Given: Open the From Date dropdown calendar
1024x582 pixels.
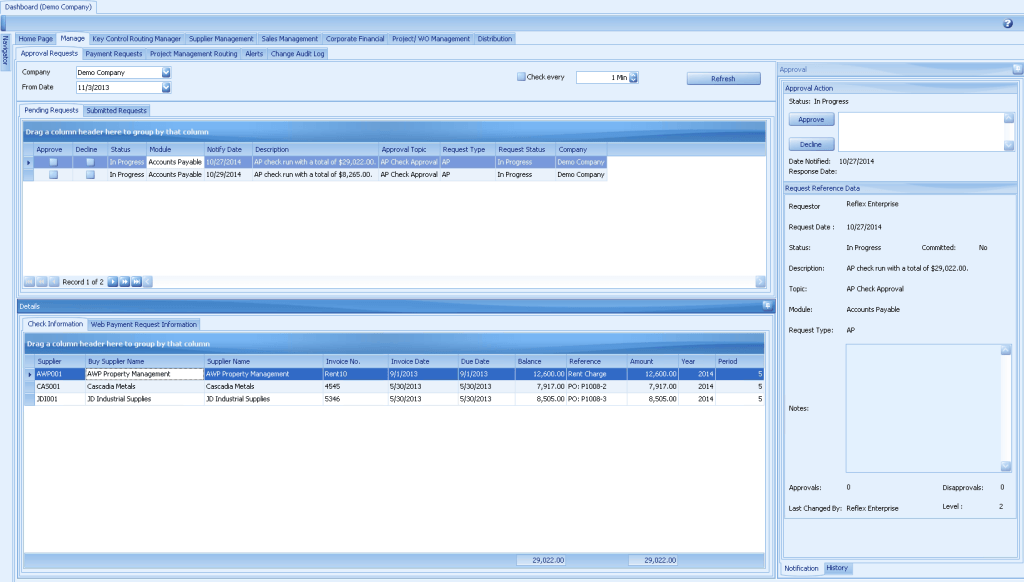Looking at the screenshot, I should pos(166,87).
